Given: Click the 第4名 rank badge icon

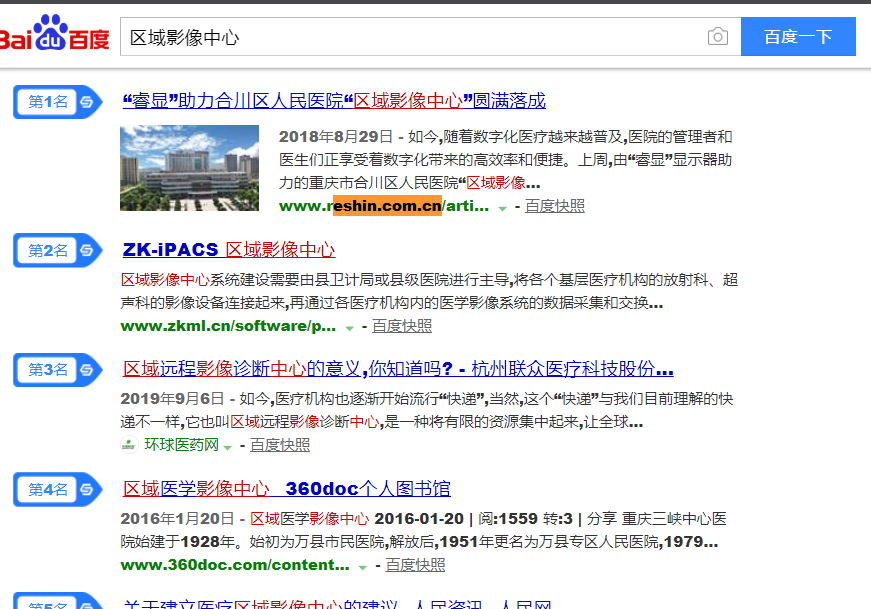Looking at the screenshot, I should click(58, 490).
